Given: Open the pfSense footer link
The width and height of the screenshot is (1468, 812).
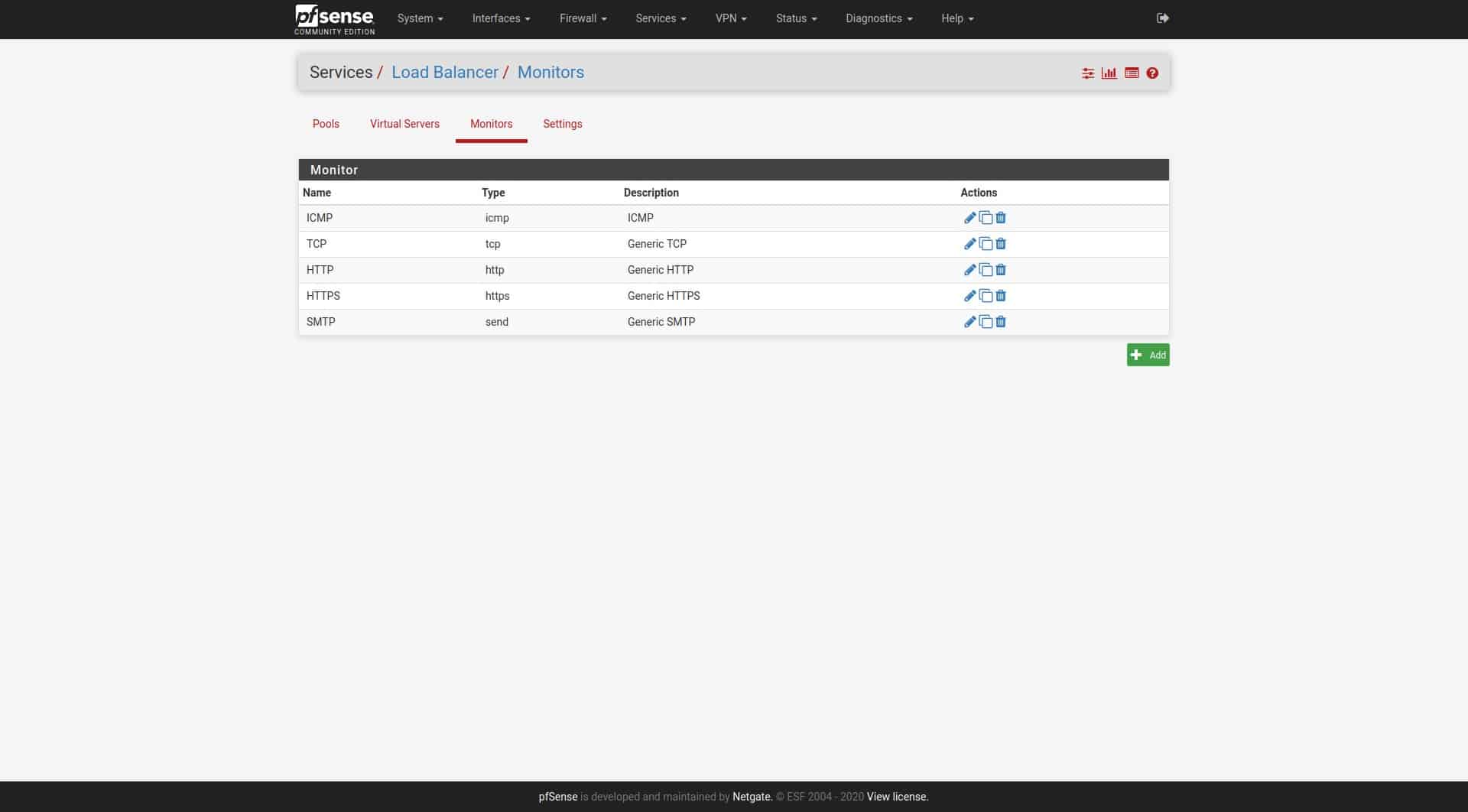Looking at the screenshot, I should click(558, 797).
